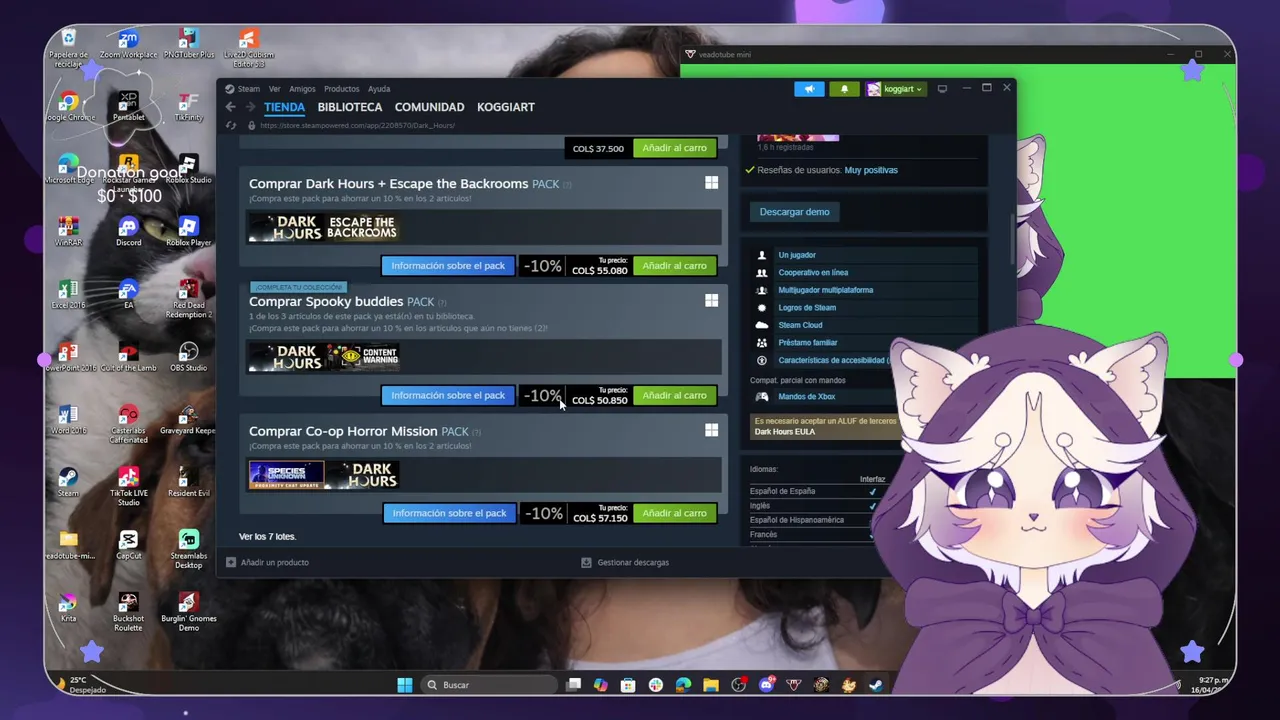The height and width of the screenshot is (720, 1280).
Task: Open pack info for Spooky buddies bundle
Action: 448,395
